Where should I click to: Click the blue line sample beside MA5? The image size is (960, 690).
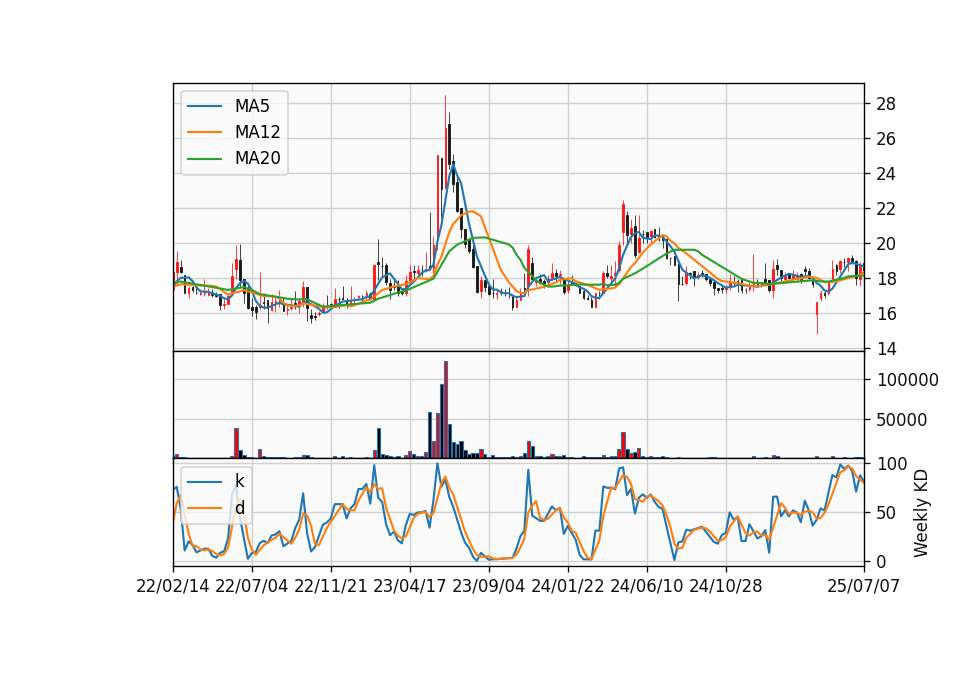pos(204,106)
